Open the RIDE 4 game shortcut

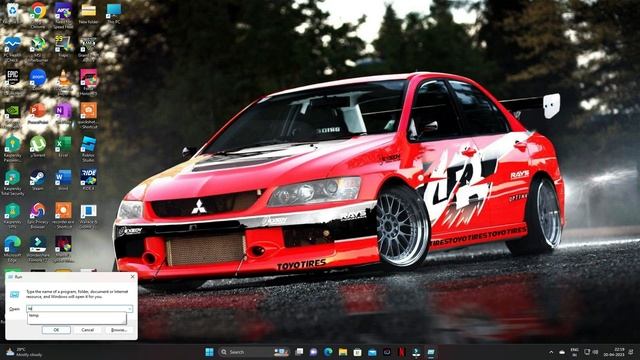88,180
